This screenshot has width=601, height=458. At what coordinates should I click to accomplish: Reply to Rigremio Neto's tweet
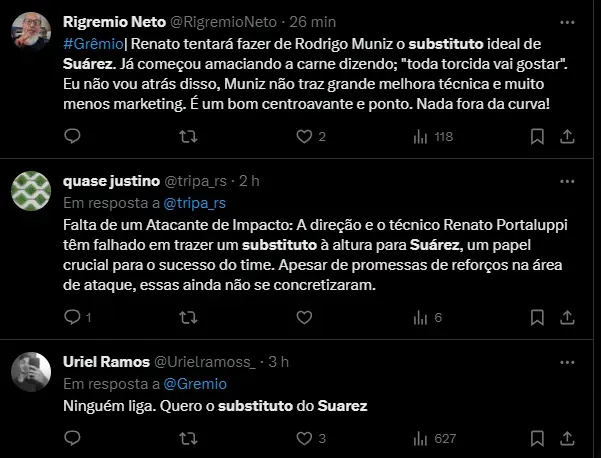(x=71, y=136)
